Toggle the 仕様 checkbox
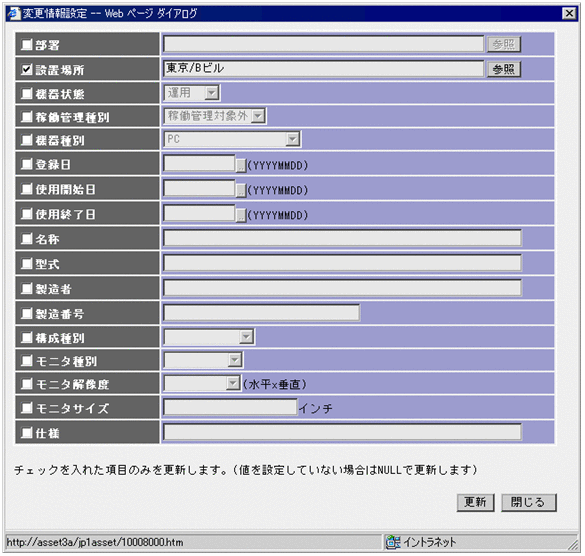 click(26, 432)
